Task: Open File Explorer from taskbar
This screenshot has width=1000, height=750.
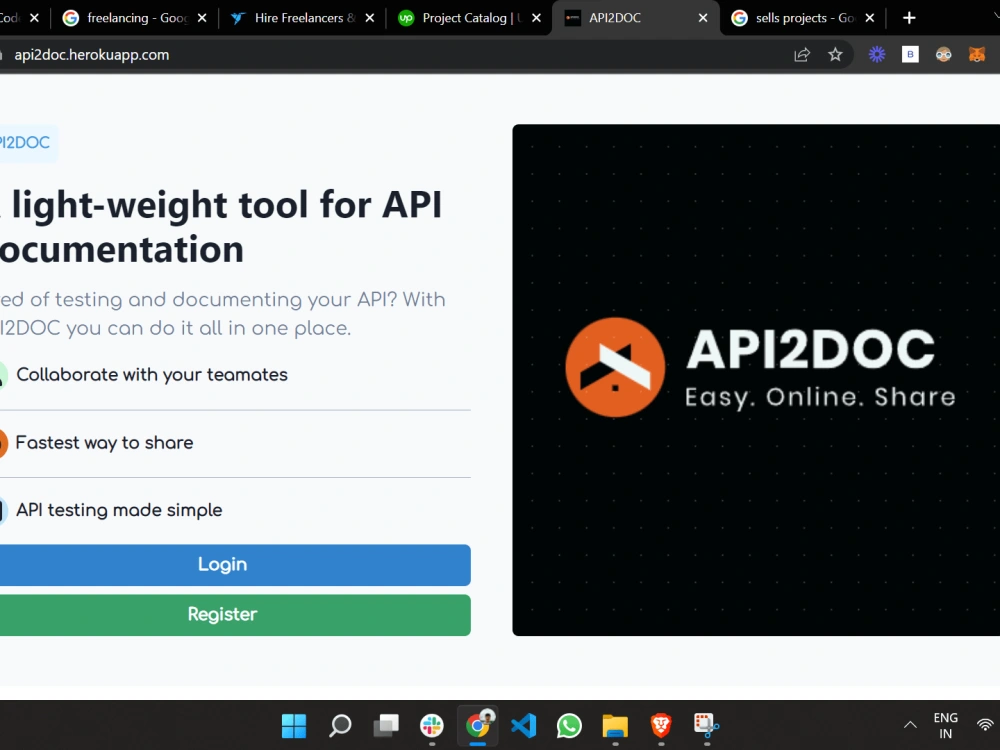Action: coord(615,725)
